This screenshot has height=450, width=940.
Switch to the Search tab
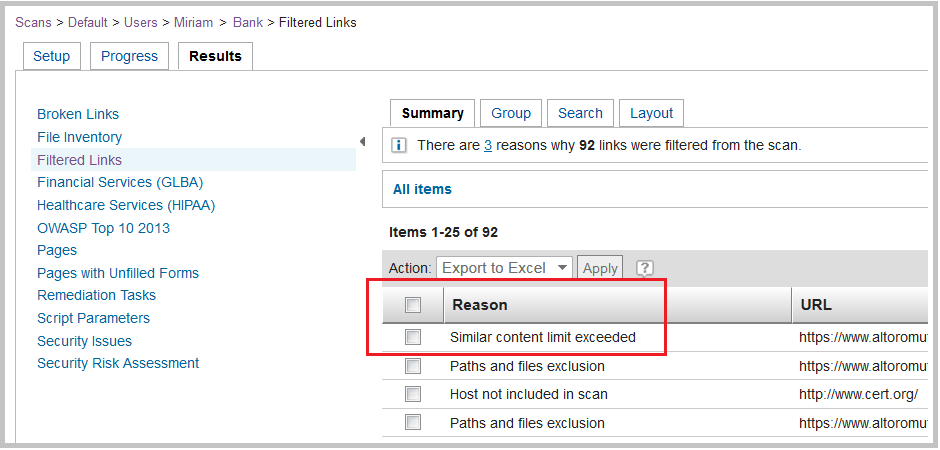[580, 113]
